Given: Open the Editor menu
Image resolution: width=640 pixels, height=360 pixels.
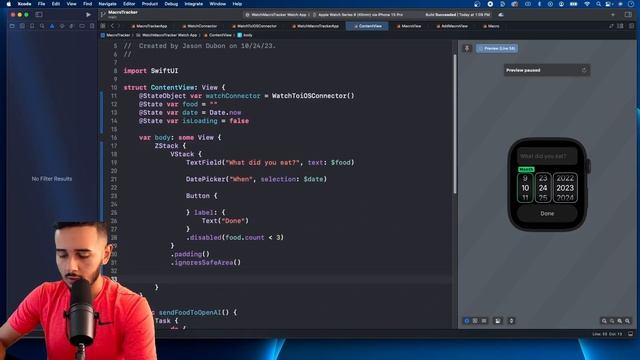Looking at the screenshot, I should click(x=129, y=4).
